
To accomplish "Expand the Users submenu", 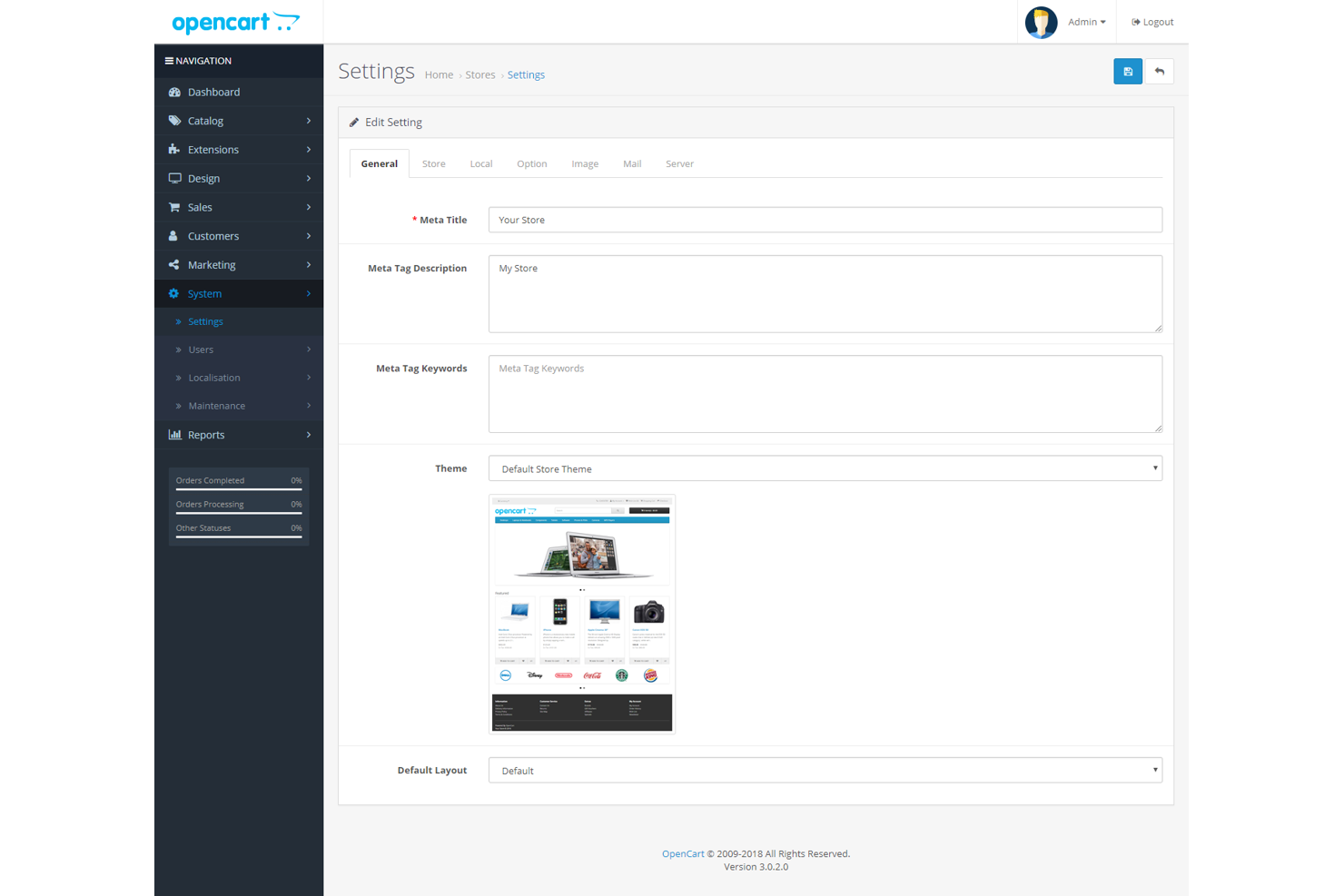I will pyautogui.click(x=201, y=349).
